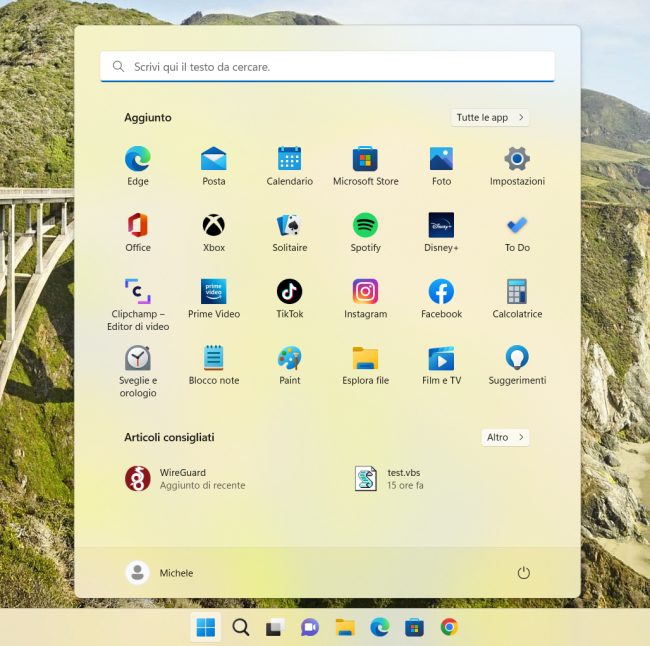Click the search field 'Scrivi qui il testo da cercare'
This screenshot has height=646, width=650.
(327, 66)
